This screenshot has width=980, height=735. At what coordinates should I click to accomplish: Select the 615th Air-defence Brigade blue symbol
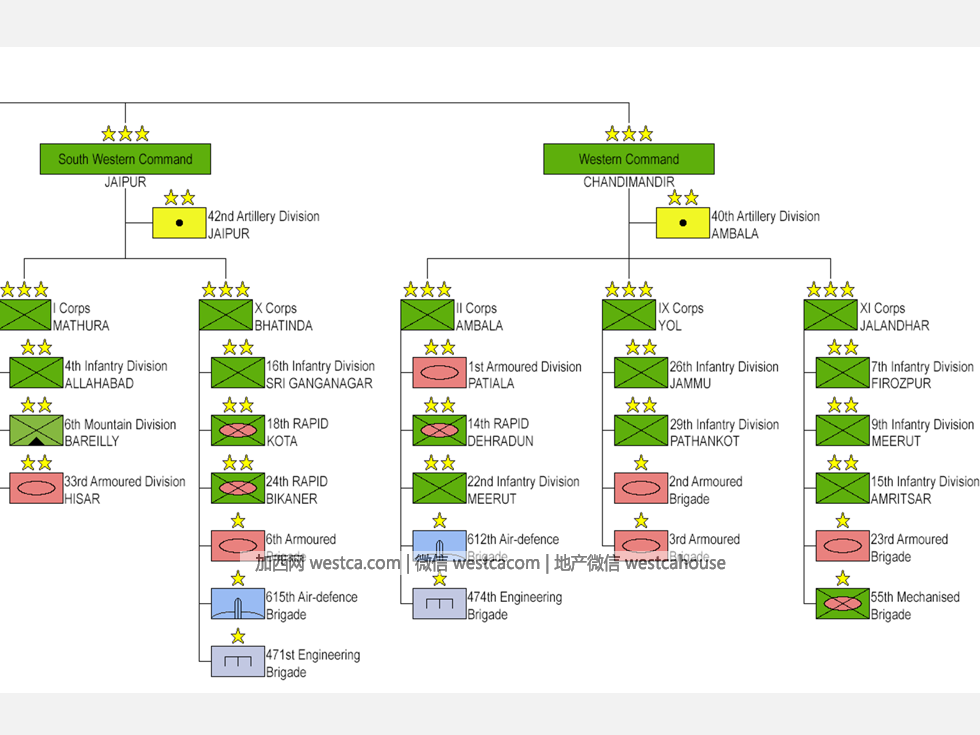click(238, 604)
